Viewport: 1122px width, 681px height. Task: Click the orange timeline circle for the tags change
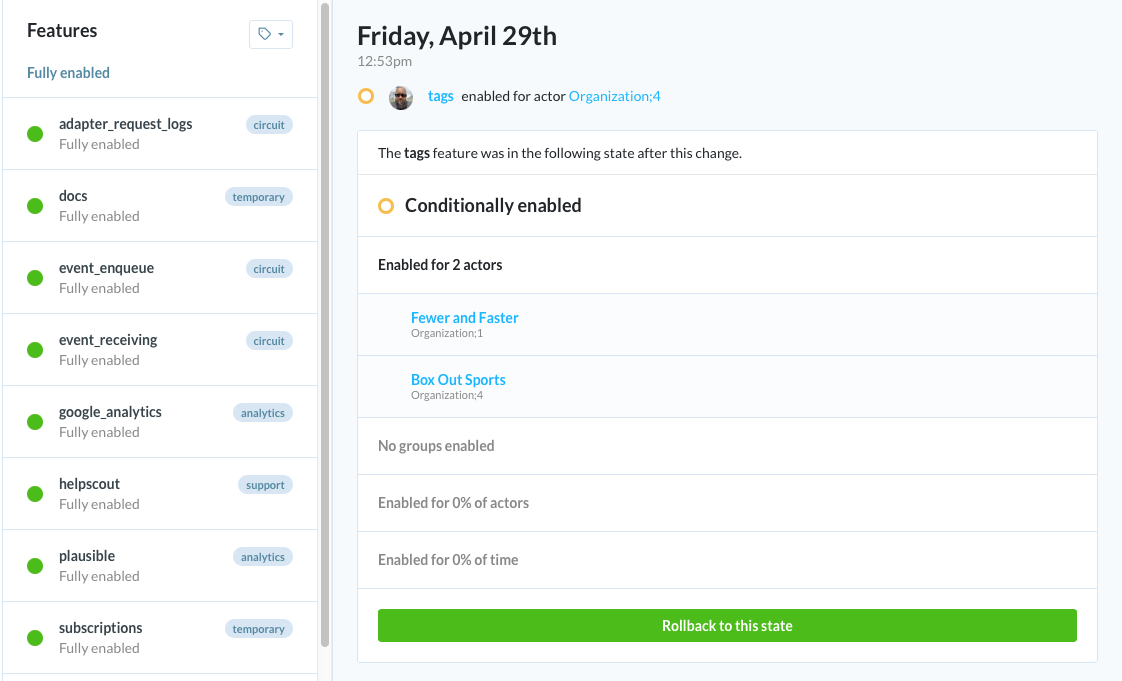pos(366,96)
